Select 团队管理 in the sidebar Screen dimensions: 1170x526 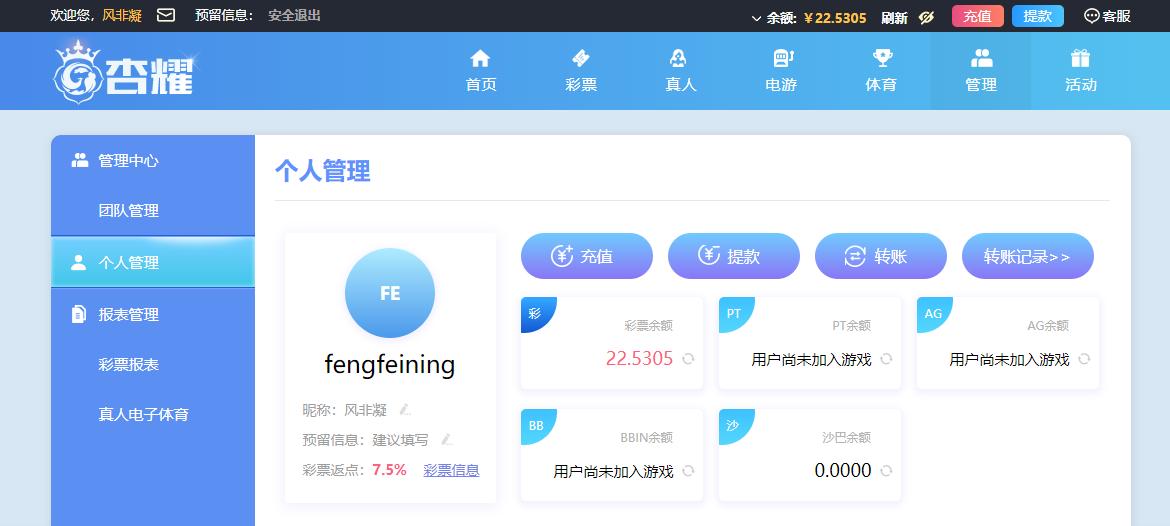pyautogui.click(x=153, y=211)
